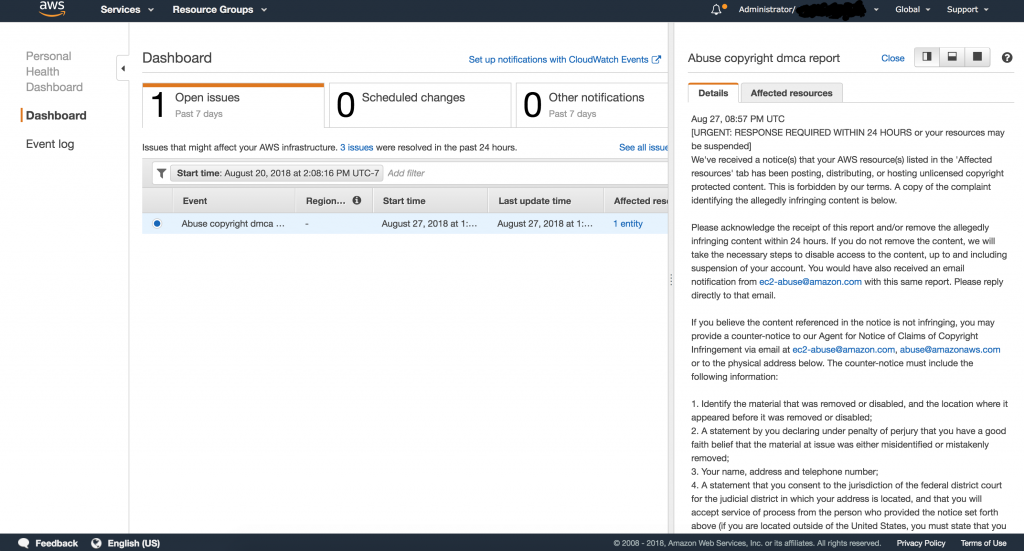The height and width of the screenshot is (551, 1024).
Task: Open the Administrator account dropdown
Action: point(808,9)
